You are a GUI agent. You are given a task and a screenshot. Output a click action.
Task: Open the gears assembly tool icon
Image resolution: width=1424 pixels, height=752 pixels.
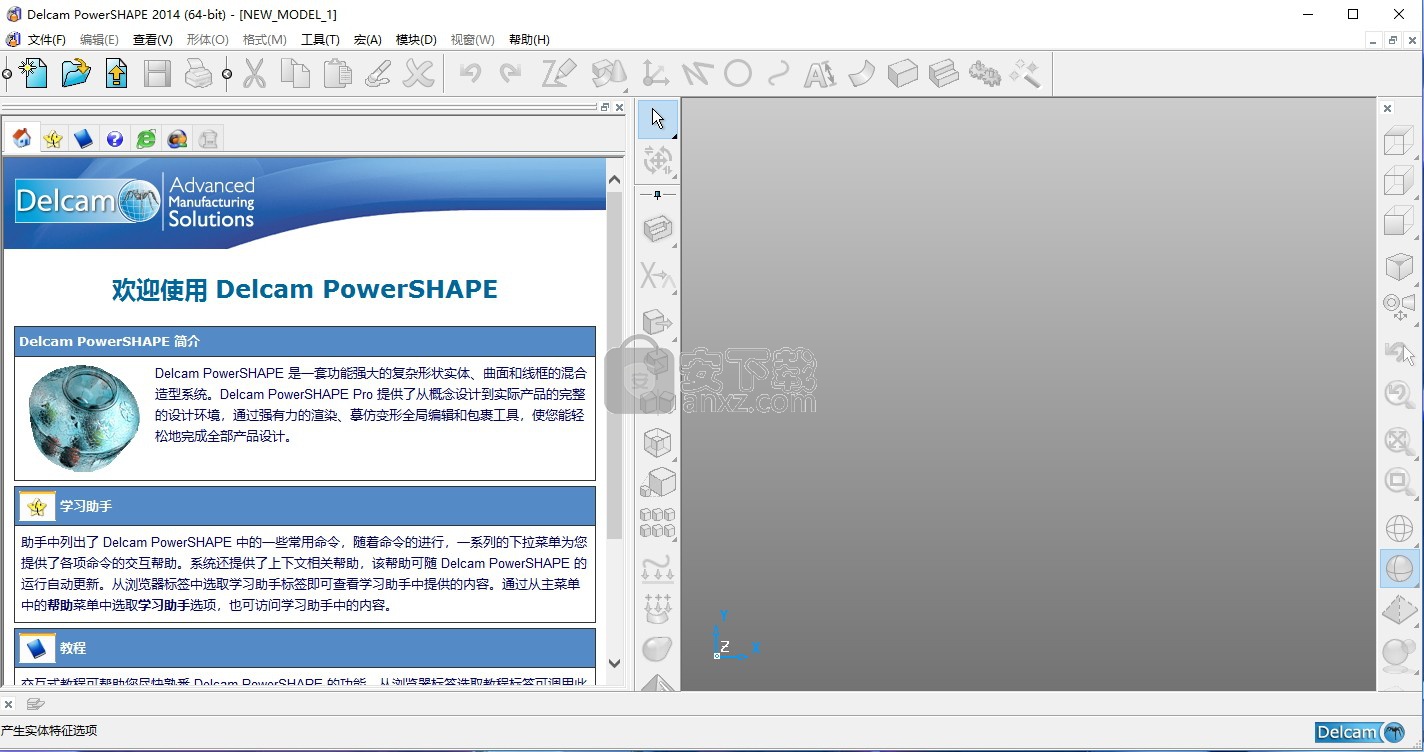[985, 73]
